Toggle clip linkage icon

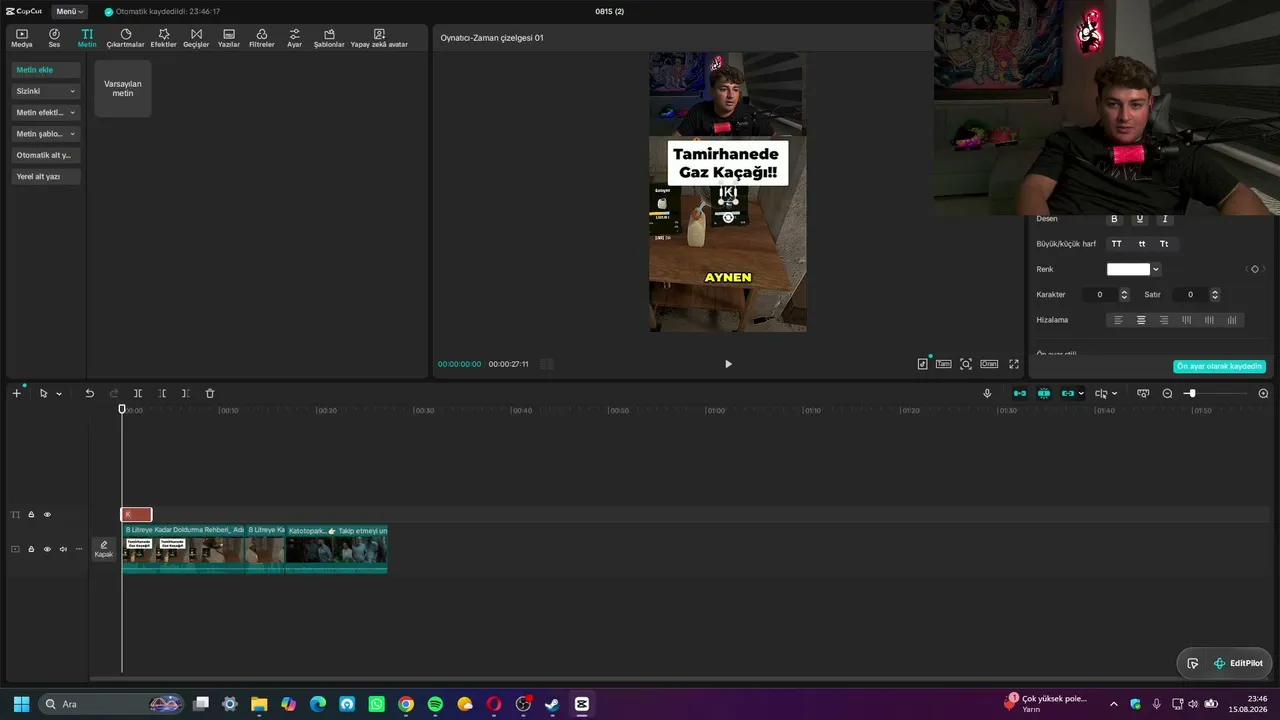(x=1068, y=393)
